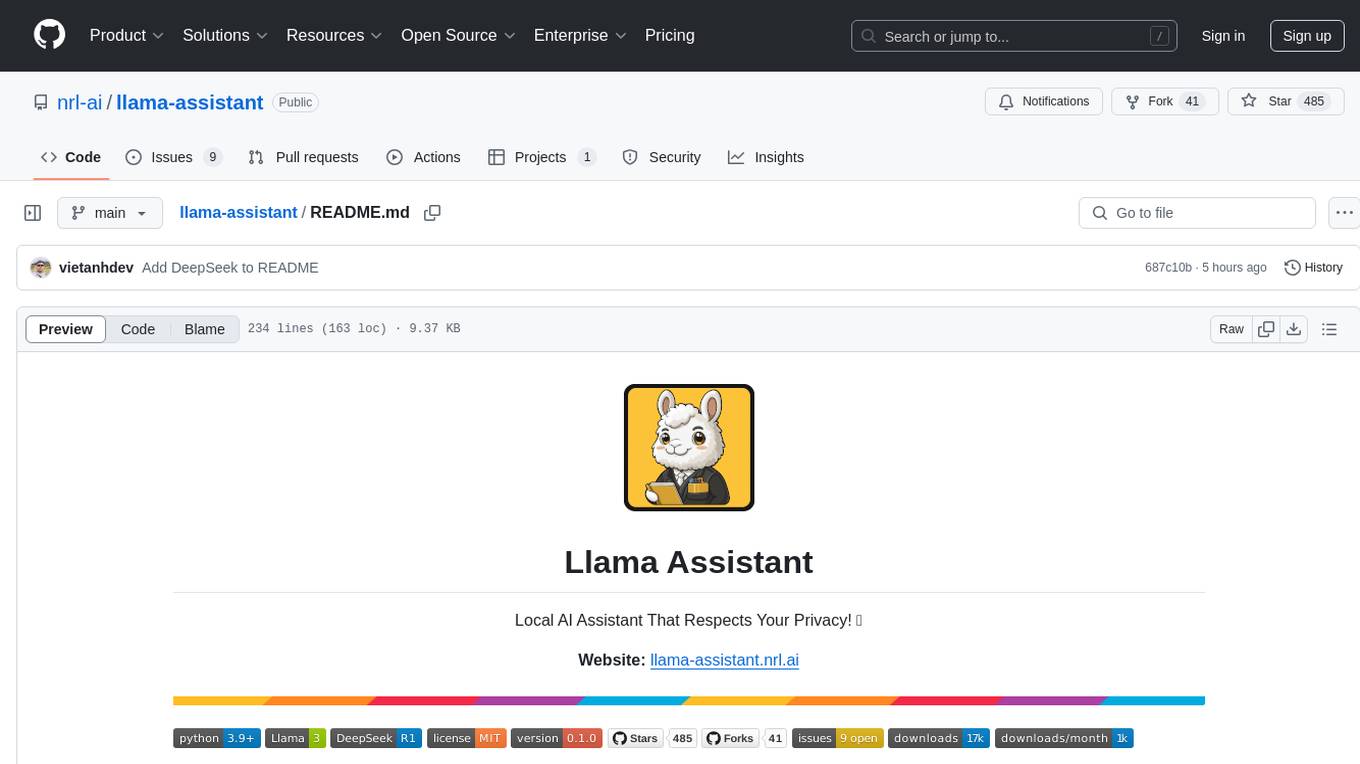Select the Preview view toggle
Screen dimensions: 1360x764
point(66,329)
